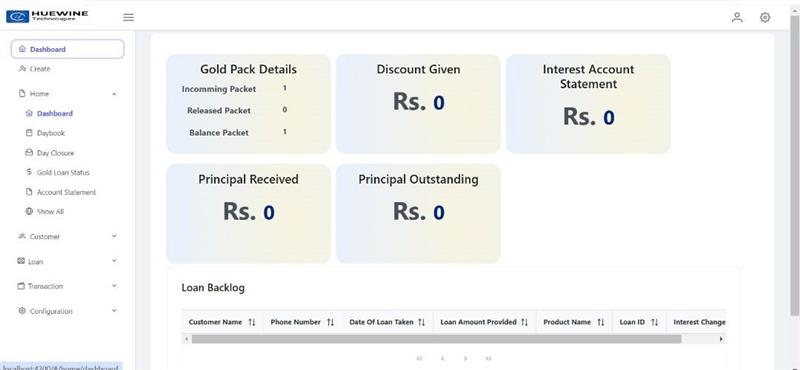
Task: Go to next page of Loan Backlog
Action: (x=465, y=358)
